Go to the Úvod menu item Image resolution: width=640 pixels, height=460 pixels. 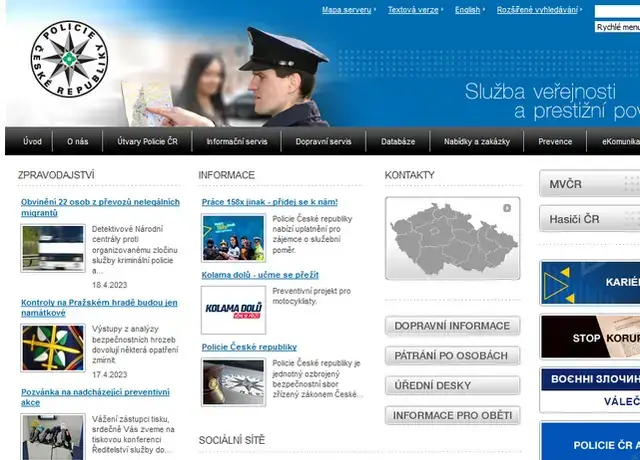click(x=32, y=141)
